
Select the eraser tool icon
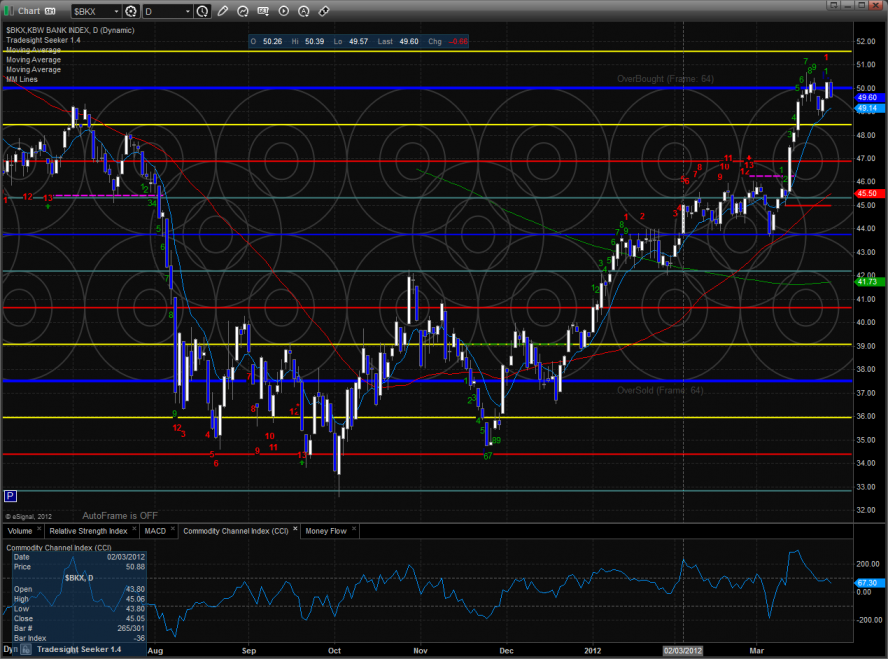(324, 11)
